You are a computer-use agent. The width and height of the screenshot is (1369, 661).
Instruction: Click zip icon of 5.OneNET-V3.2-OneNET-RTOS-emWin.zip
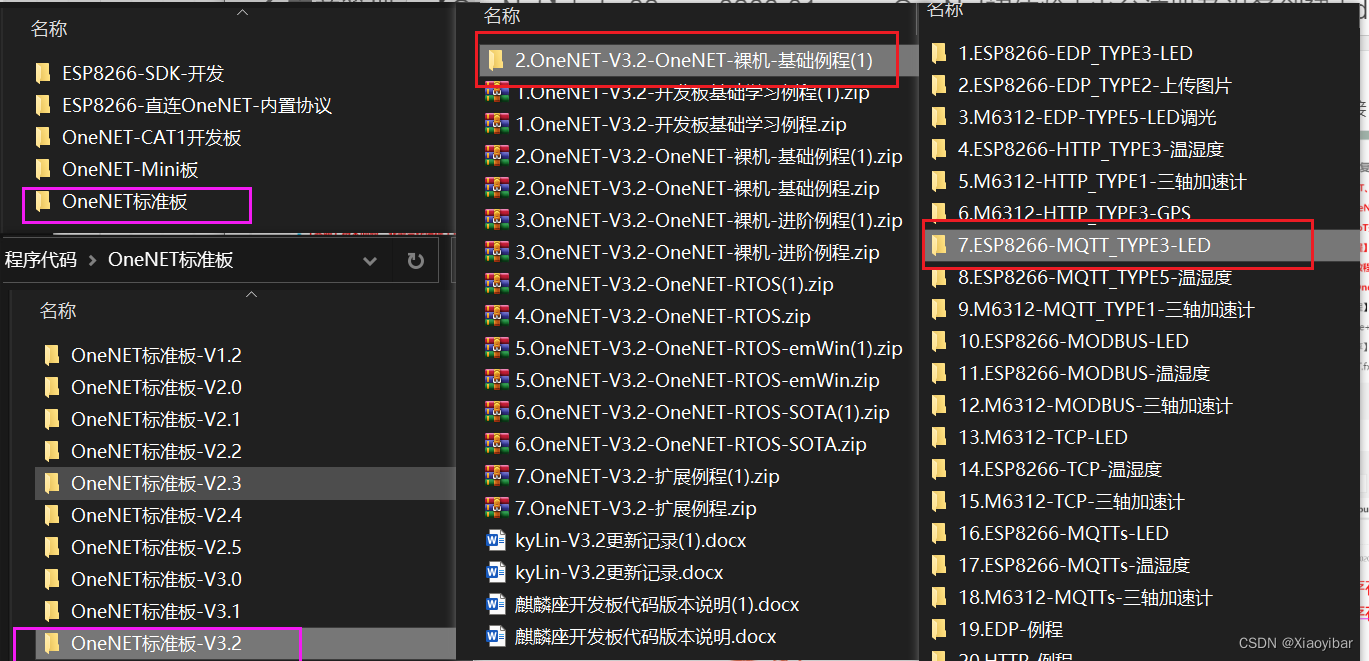(x=496, y=380)
